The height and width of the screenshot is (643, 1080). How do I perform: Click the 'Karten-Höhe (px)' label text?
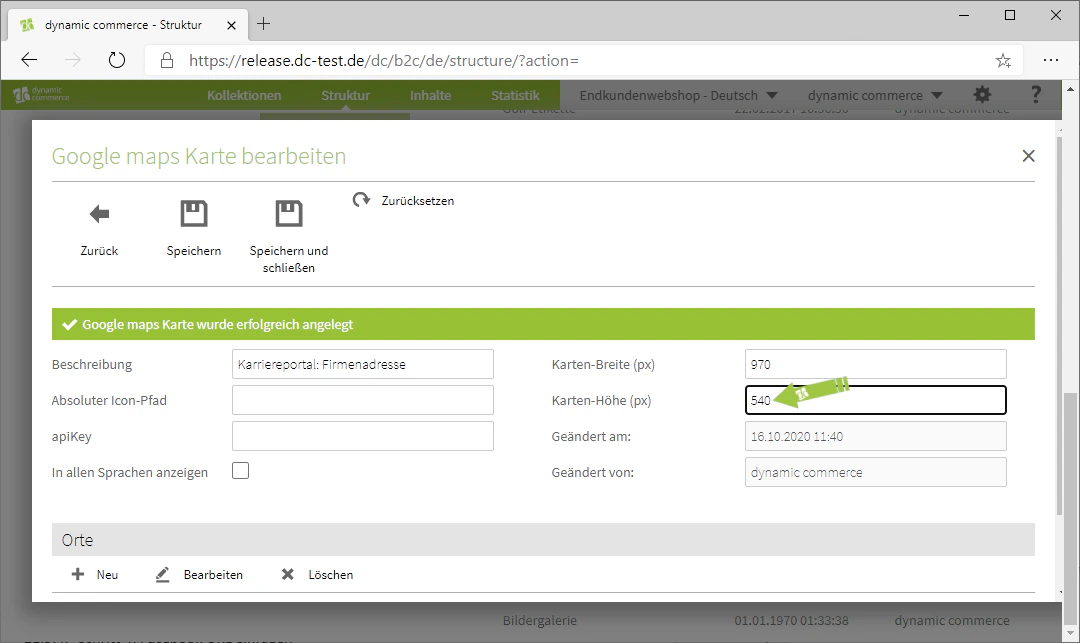pyautogui.click(x=601, y=401)
